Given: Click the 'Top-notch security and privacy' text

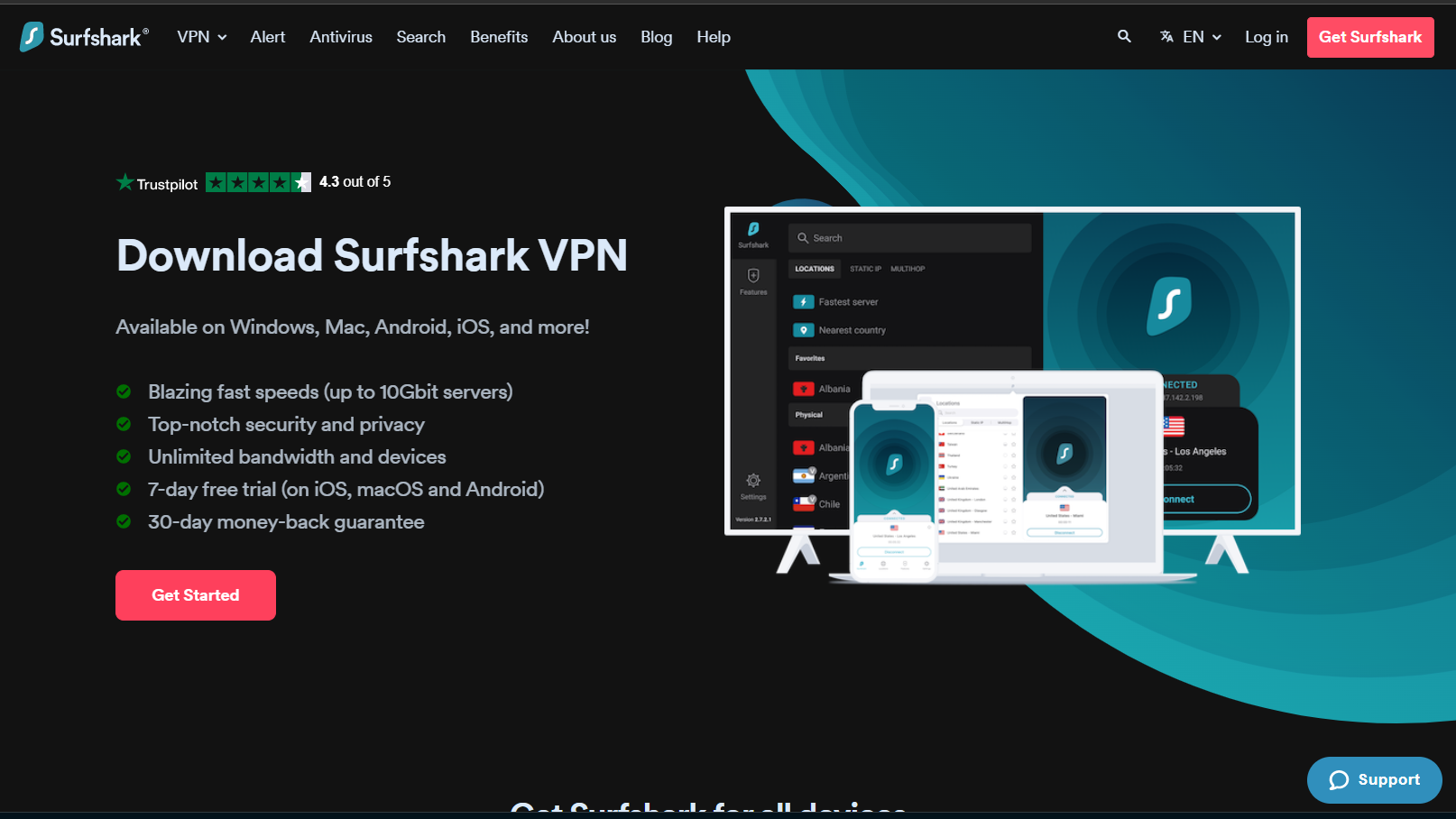Looking at the screenshot, I should tap(286, 425).
